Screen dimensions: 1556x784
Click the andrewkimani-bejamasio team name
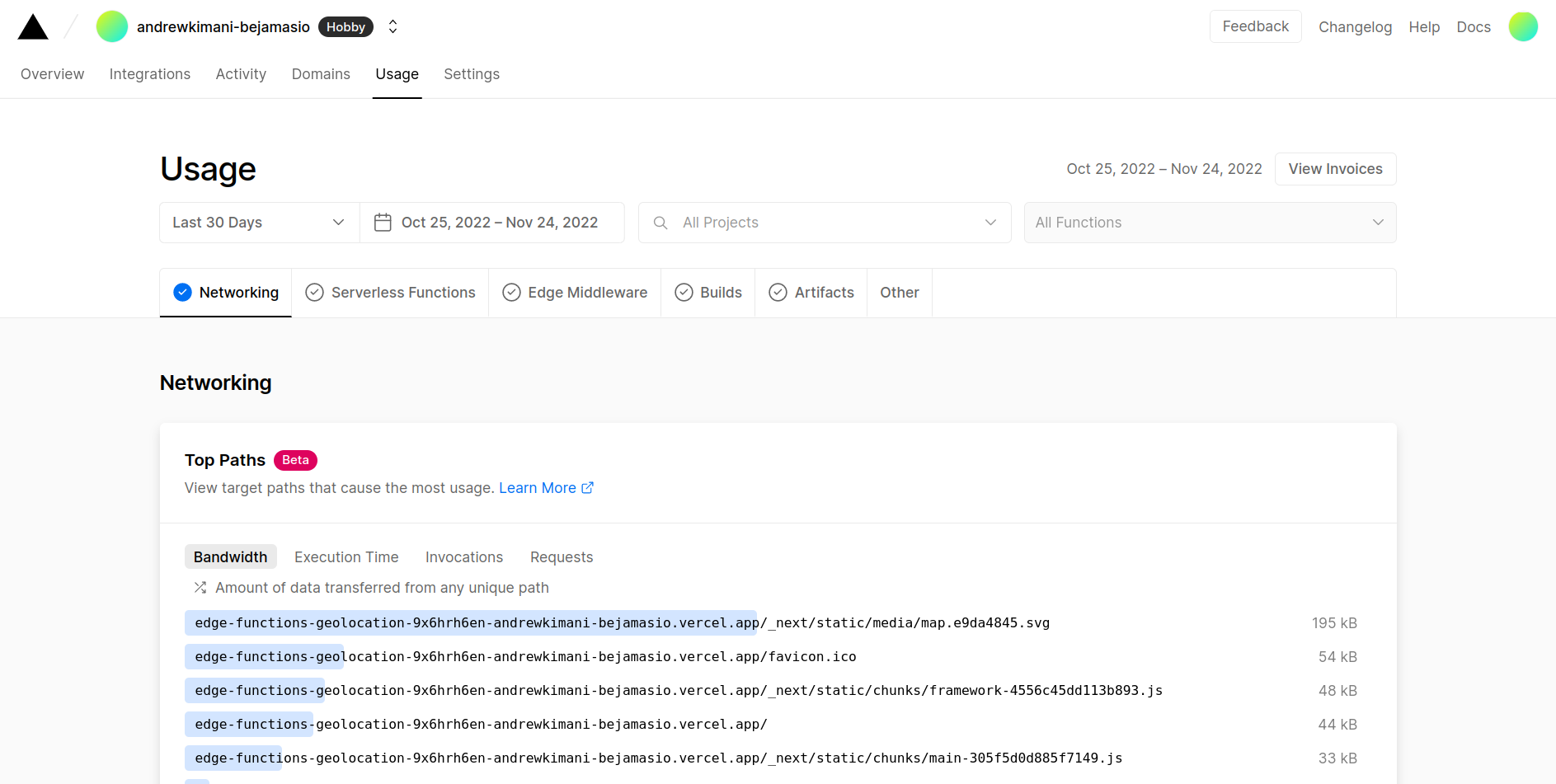[223, 27]
